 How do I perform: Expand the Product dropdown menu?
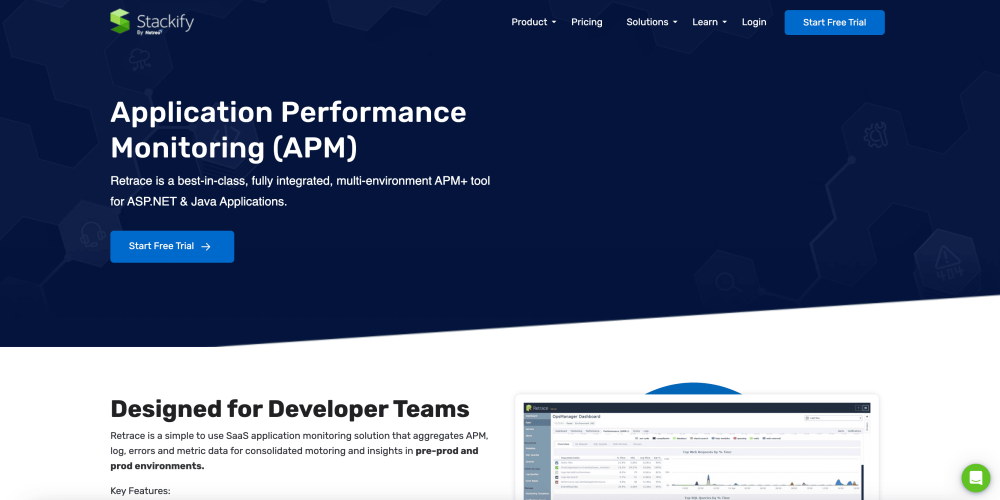pyautogui.click(x=533, y=22)
